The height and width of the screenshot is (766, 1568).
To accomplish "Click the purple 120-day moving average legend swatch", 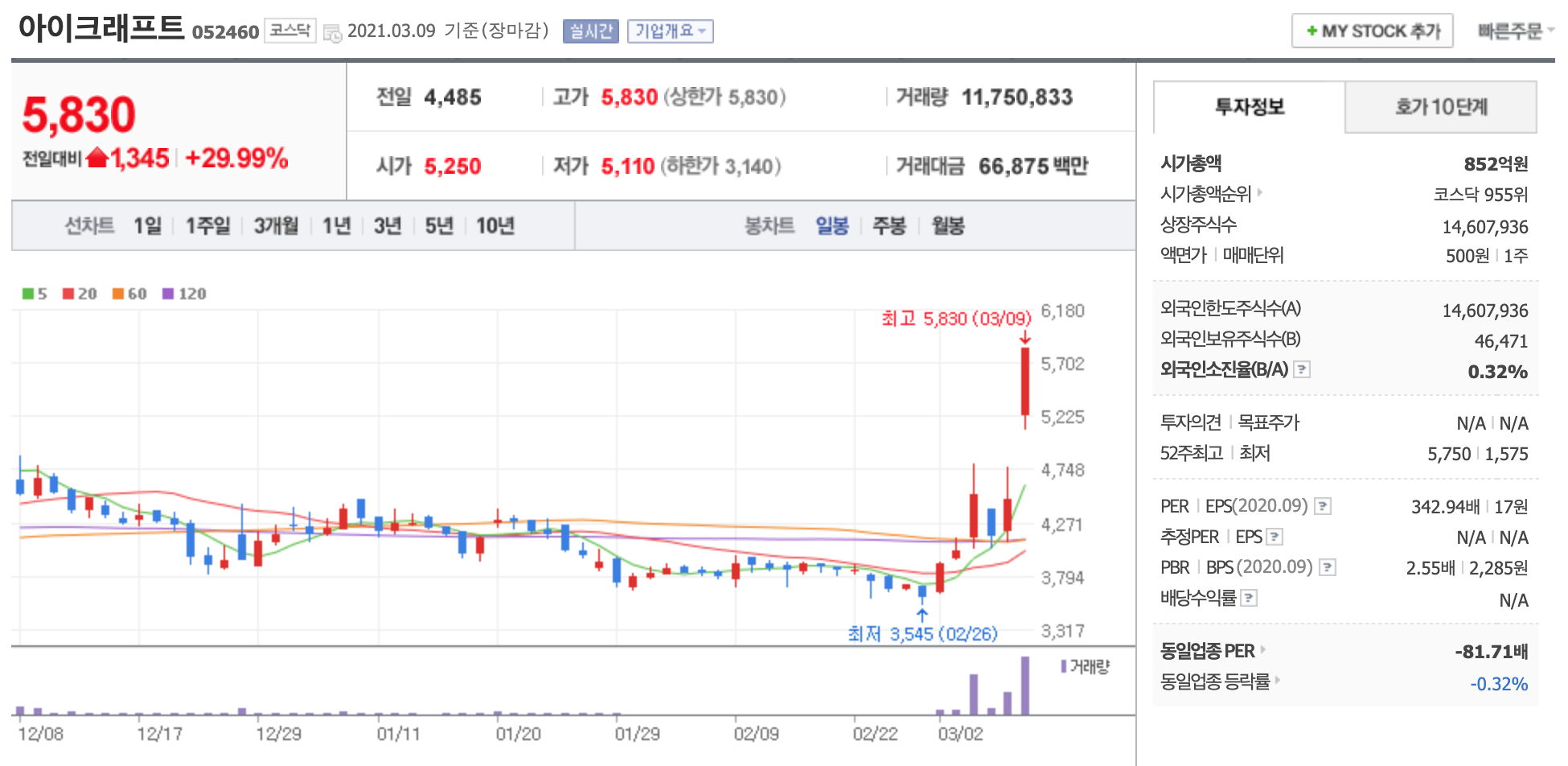I will (168, 294).
